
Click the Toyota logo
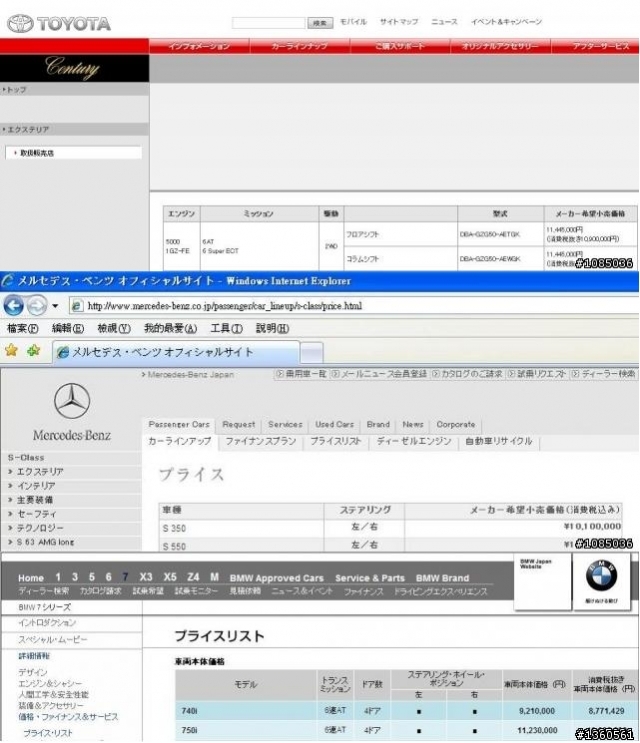[59, 23]
